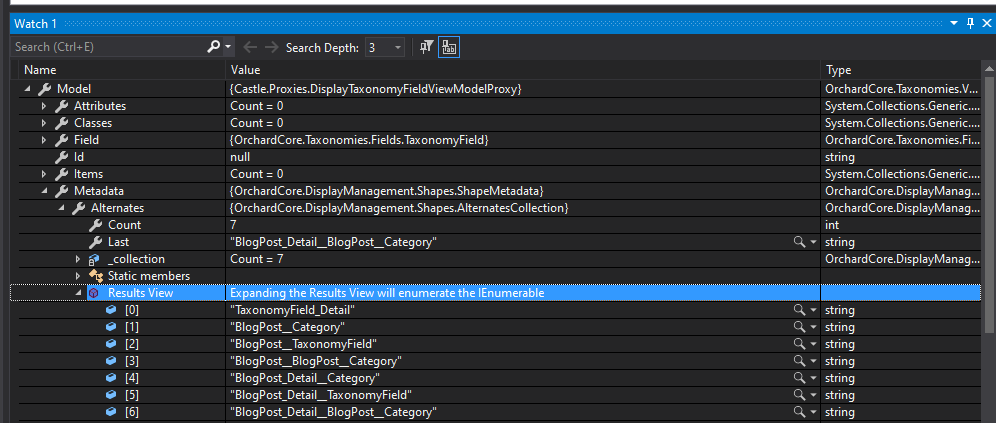The width and height of the screenshot is (996, 423).
Task: Select the AlternatesCollection value of Alternates
Action: pyautogui.click(x=399, y=208)
